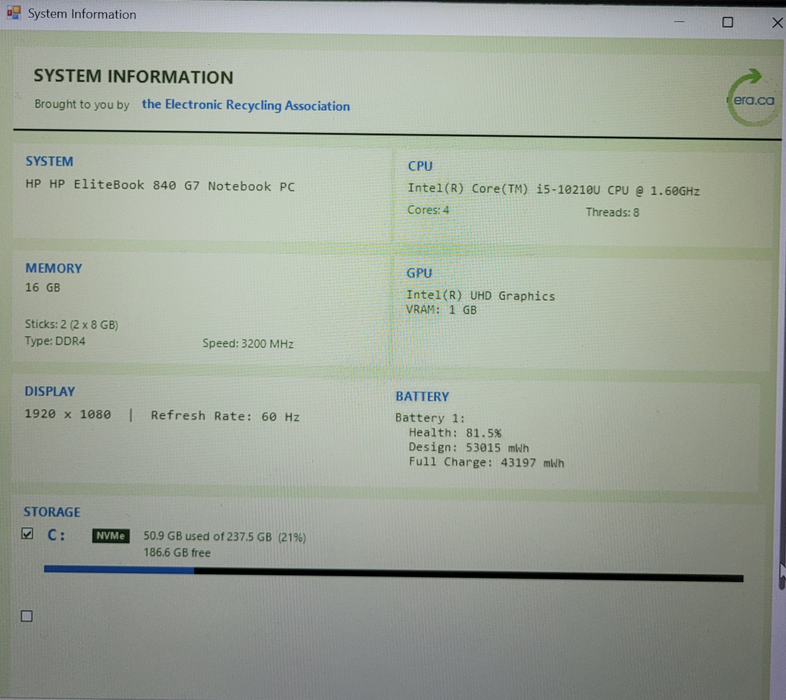
Task: Click 'Sticks: 2 (2 x 8 GB)' text
Action: point(72,324)
